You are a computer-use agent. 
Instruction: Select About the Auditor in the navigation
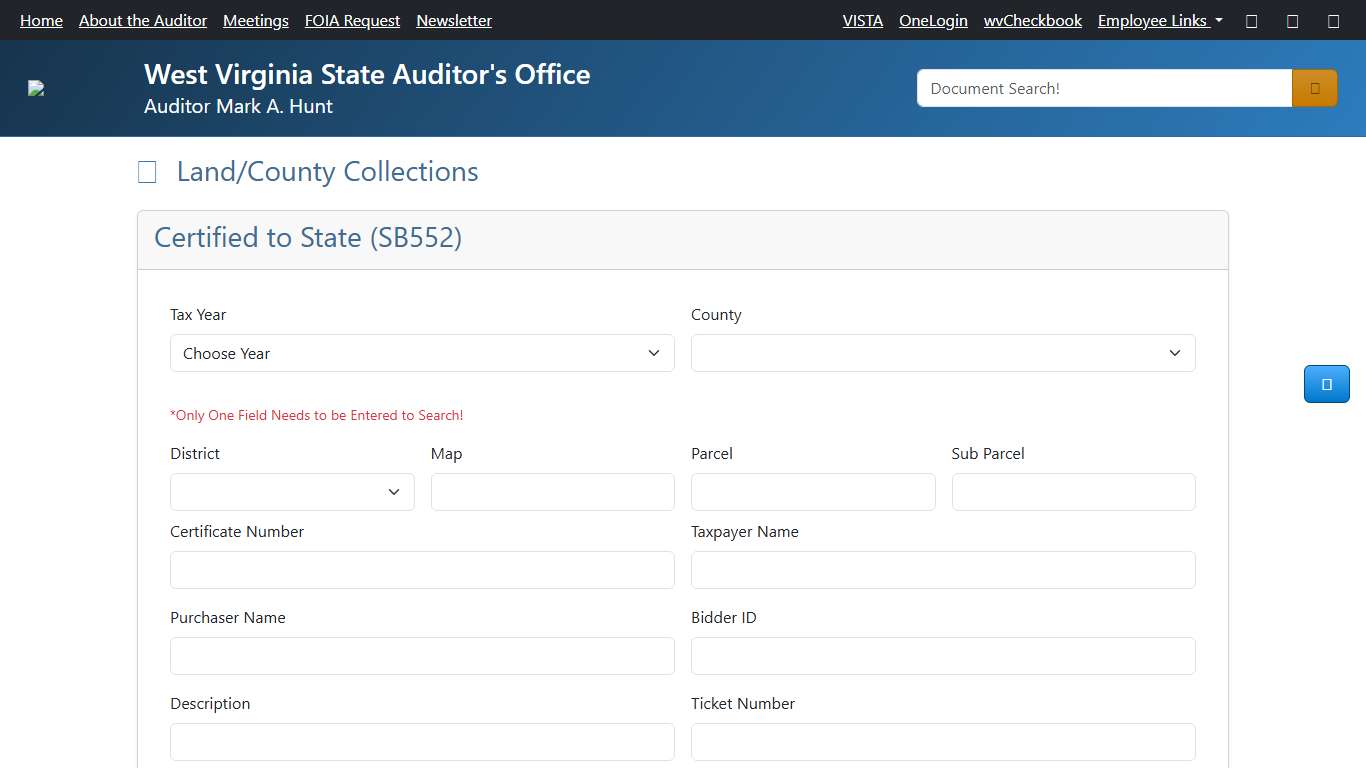click(142, 20)
